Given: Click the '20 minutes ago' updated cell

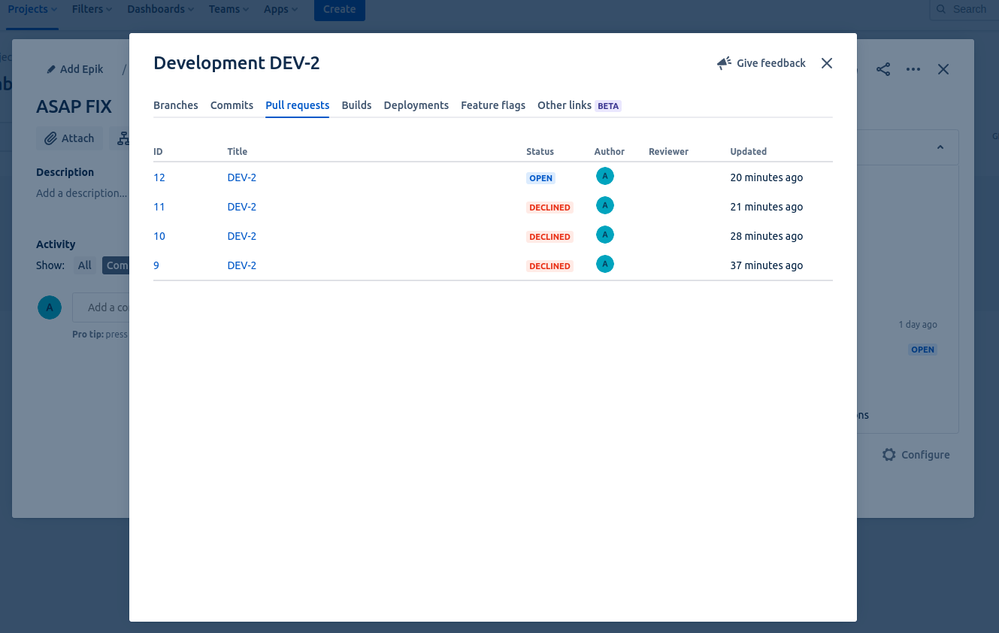Looking at the screenshot, I should 766,178.
